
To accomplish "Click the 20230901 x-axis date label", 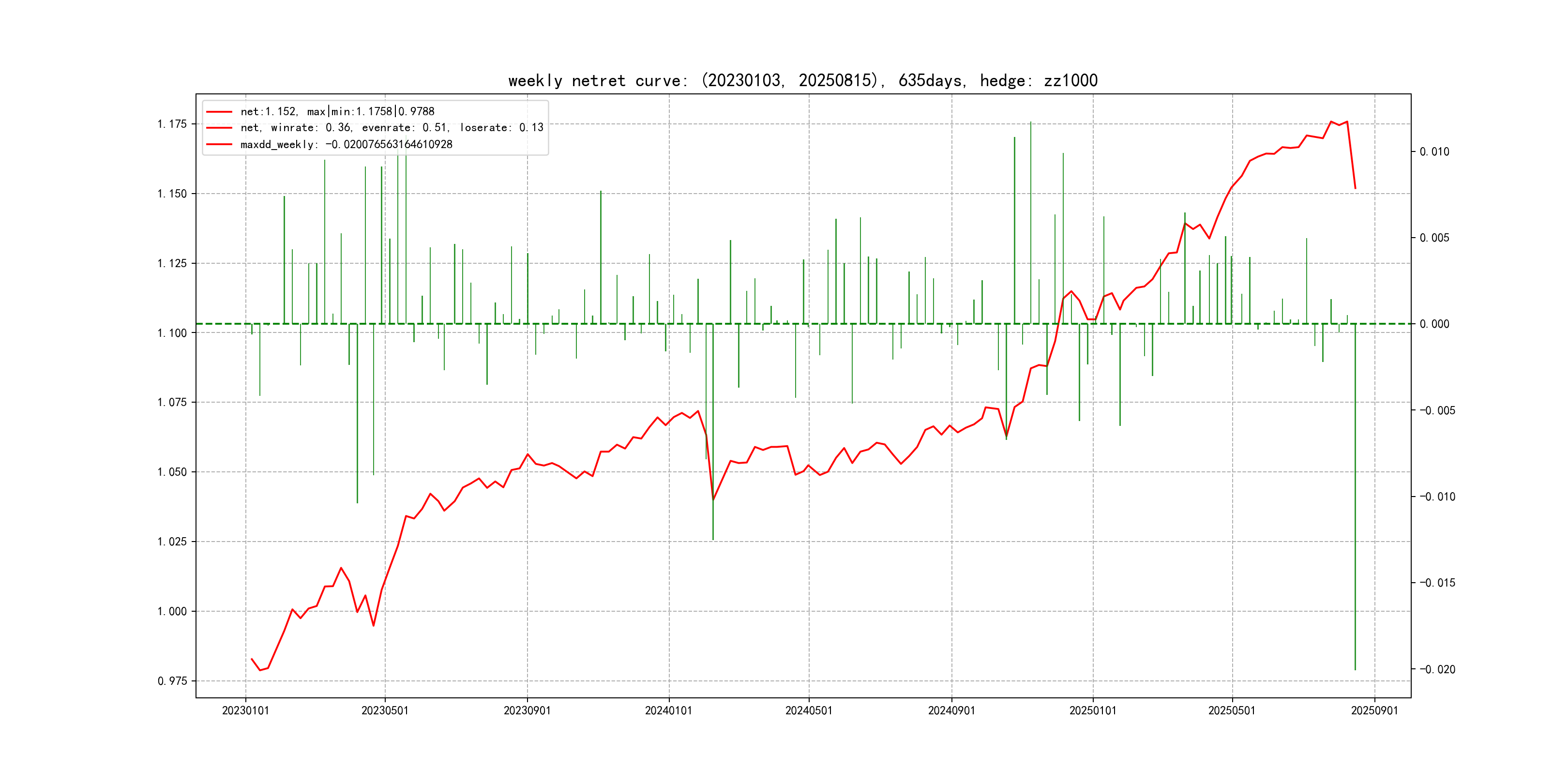I will (x=527, y=710).
